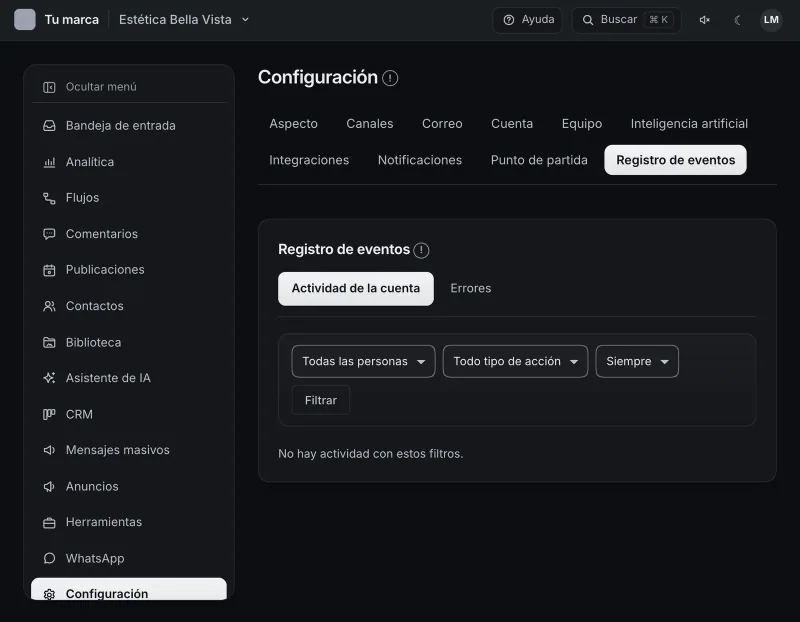
Task: Expand the Estética Bella Vista account switcher
Action: click(184, 20)
